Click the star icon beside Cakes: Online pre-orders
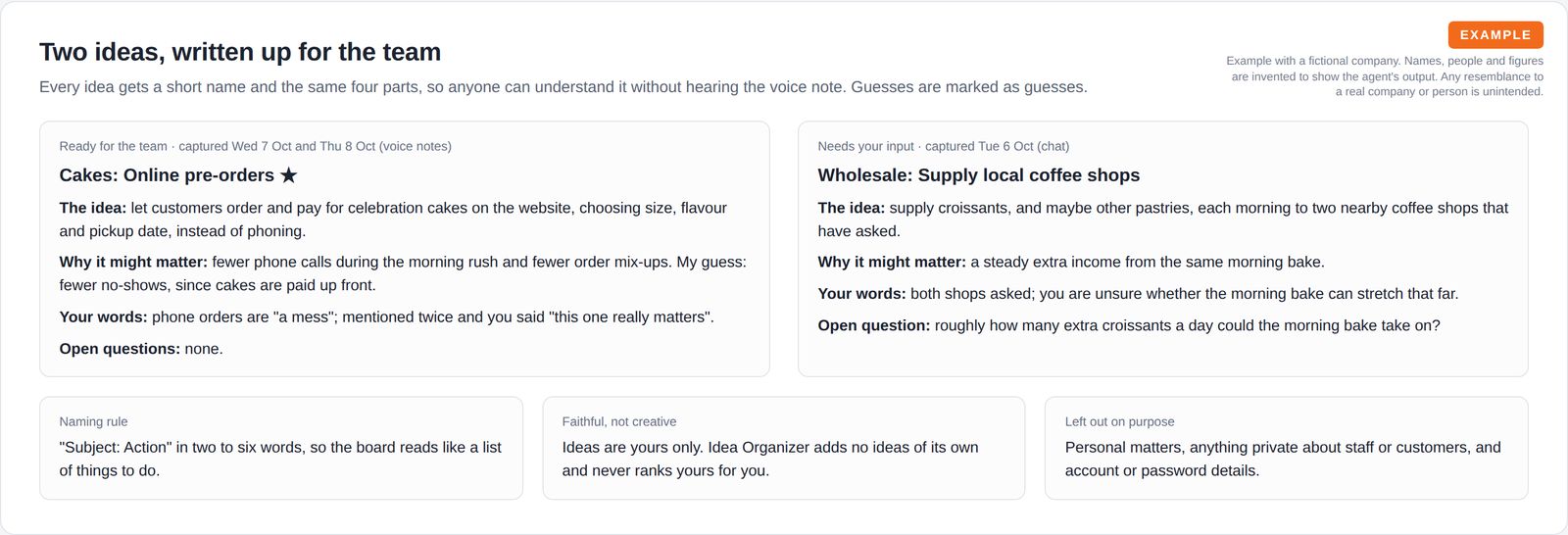 [x=288, y=175]
